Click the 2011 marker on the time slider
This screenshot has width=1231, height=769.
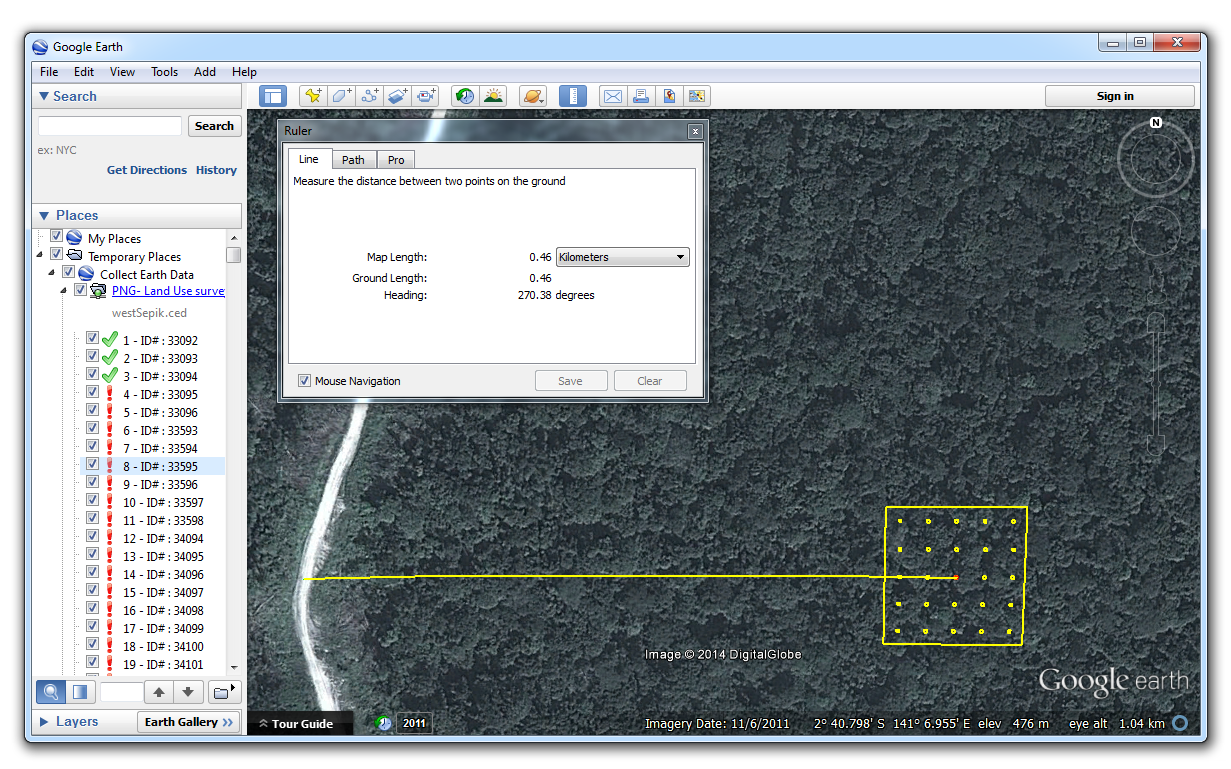pos(413,722)
